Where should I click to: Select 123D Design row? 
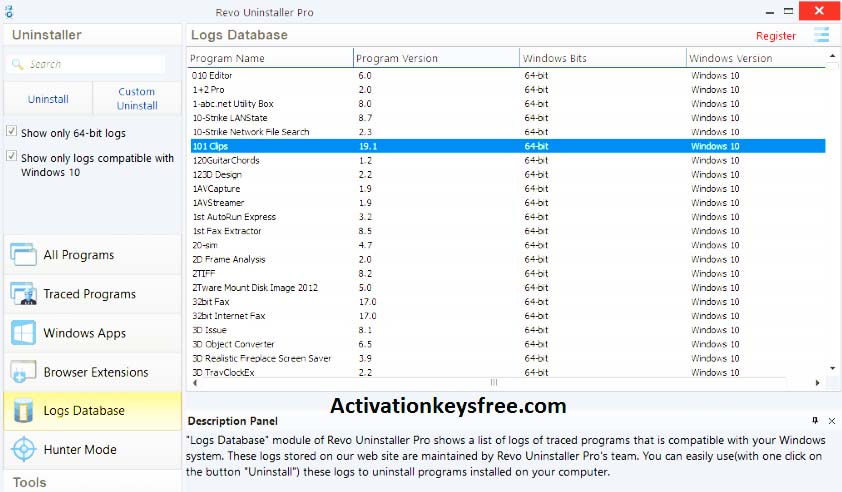(x=508, y=175)
